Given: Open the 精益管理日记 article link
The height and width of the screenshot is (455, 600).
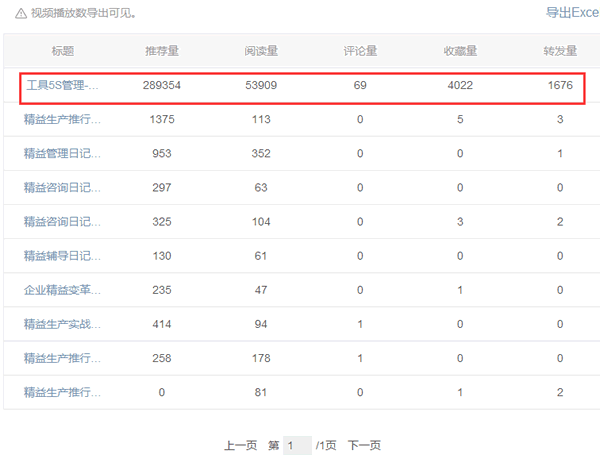Looking at the screenshot, I should 62,154.
